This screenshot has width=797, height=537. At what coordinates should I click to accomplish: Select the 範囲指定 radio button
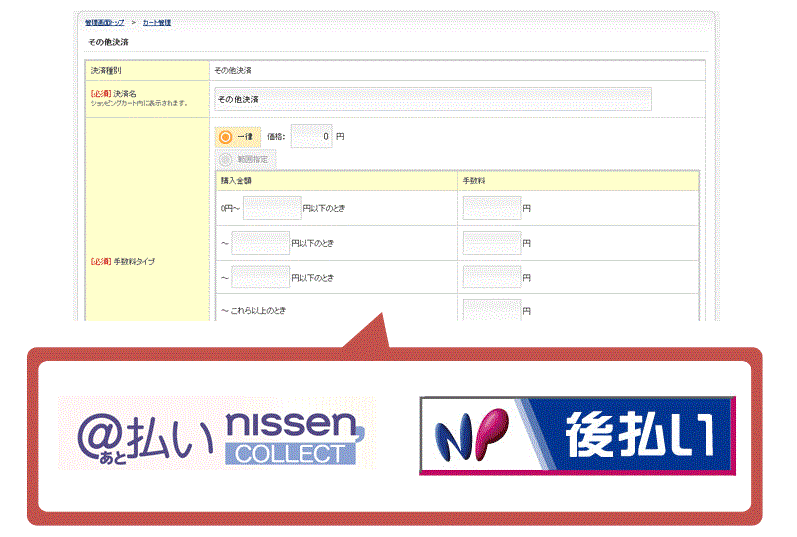[225, 160]
